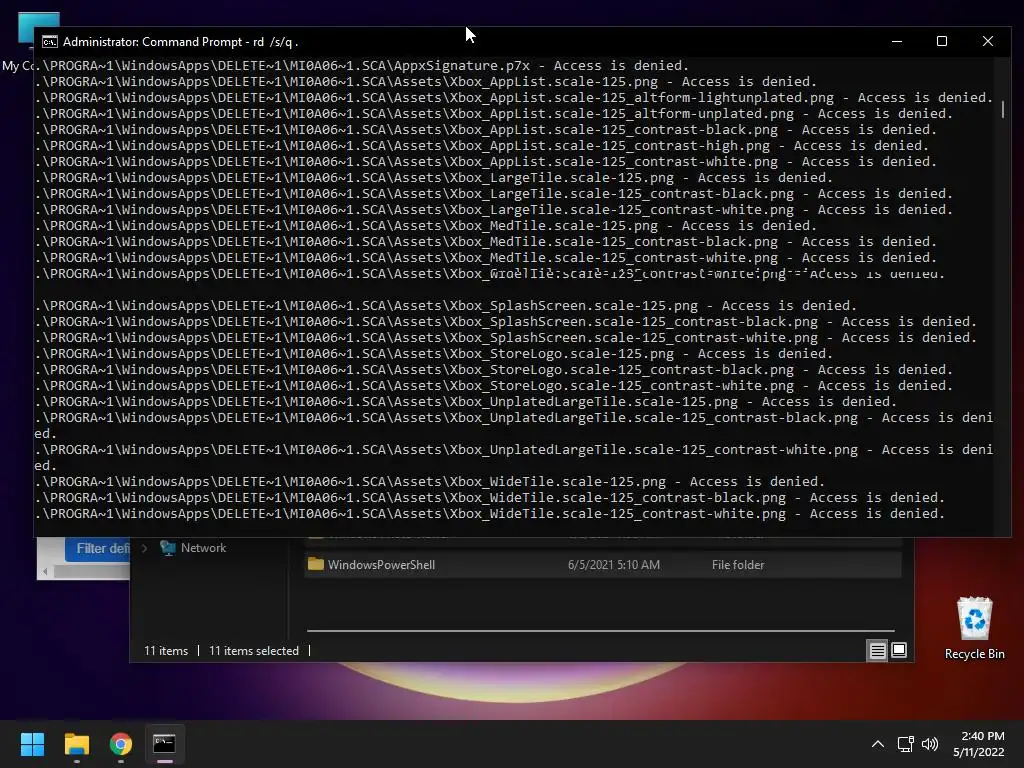Switch Explorer to large icons view

point(899,650)
